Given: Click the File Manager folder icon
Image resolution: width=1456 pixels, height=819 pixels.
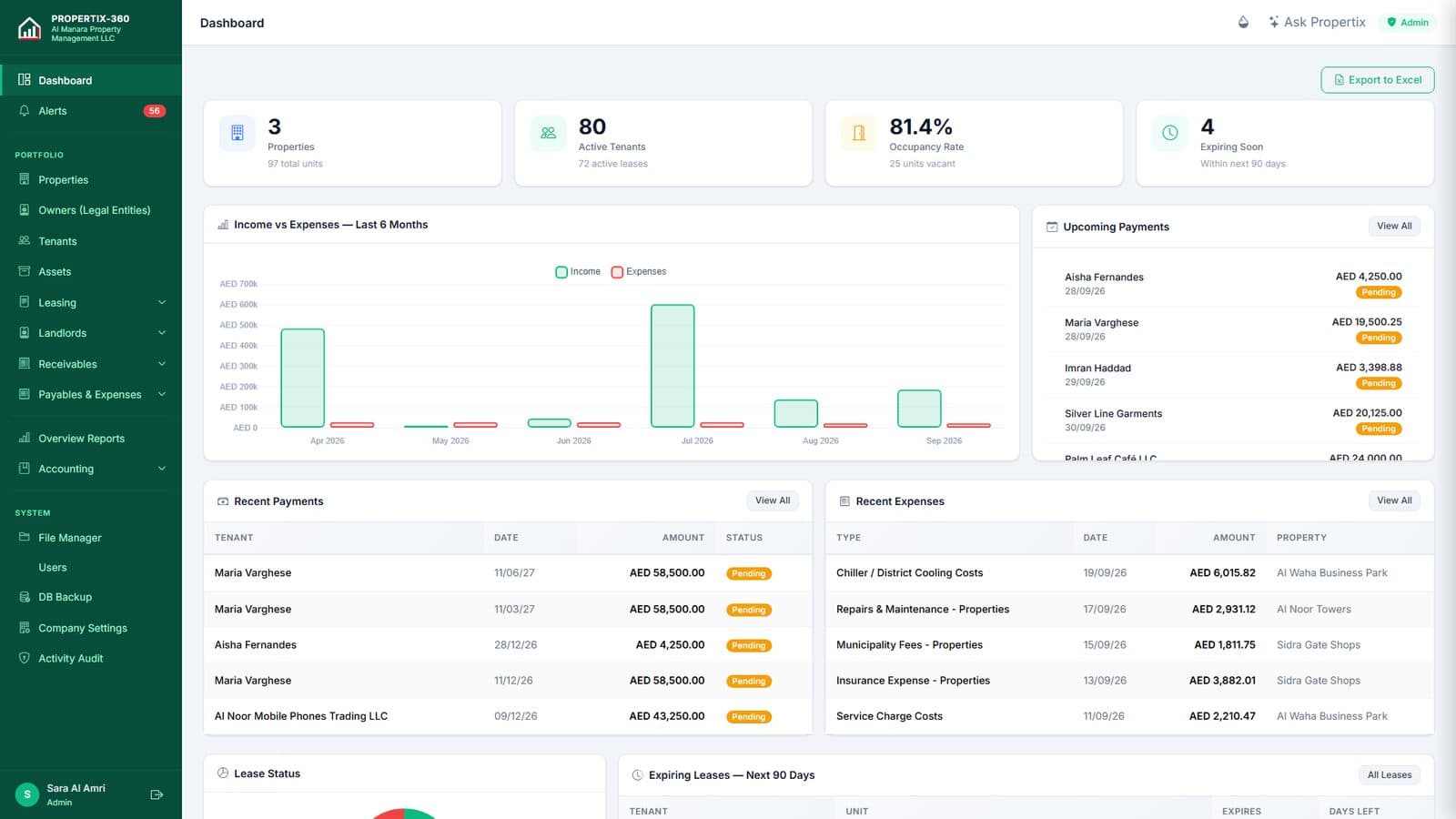Looking at the screenshot, I should pos(25,537).
